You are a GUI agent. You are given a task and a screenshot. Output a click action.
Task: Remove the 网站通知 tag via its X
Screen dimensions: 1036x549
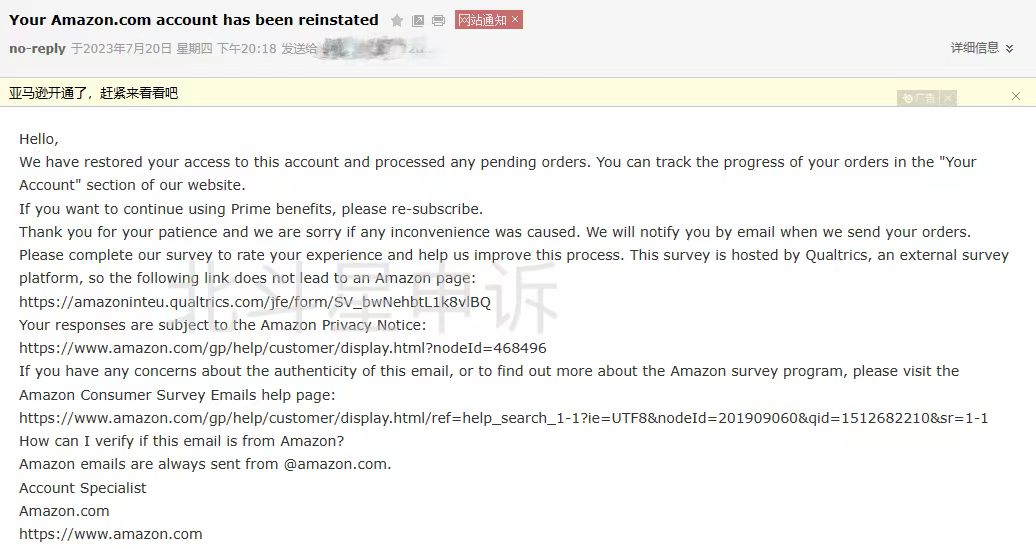pyautogui.click(x=515, y=20)
